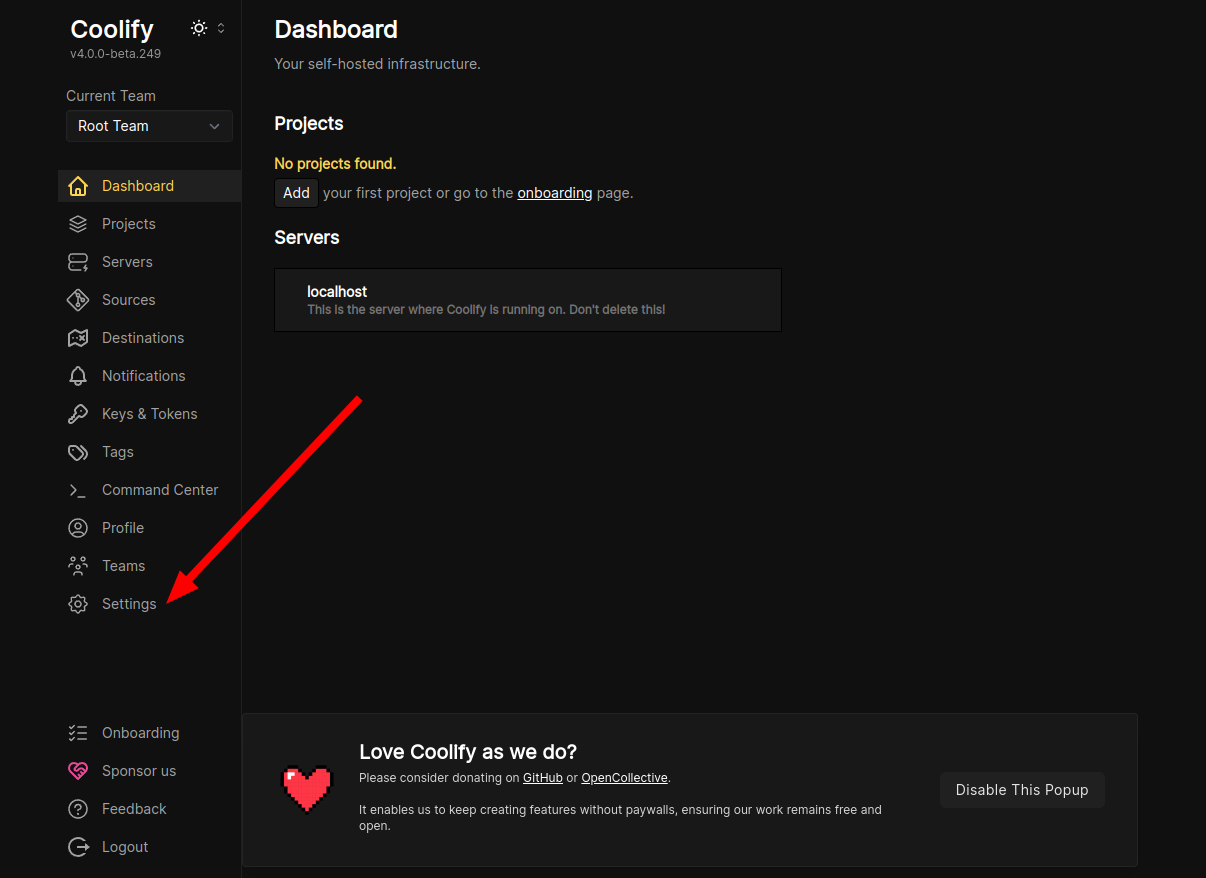
Task: Click the Projects layers icon
Action: coord(78,224)
